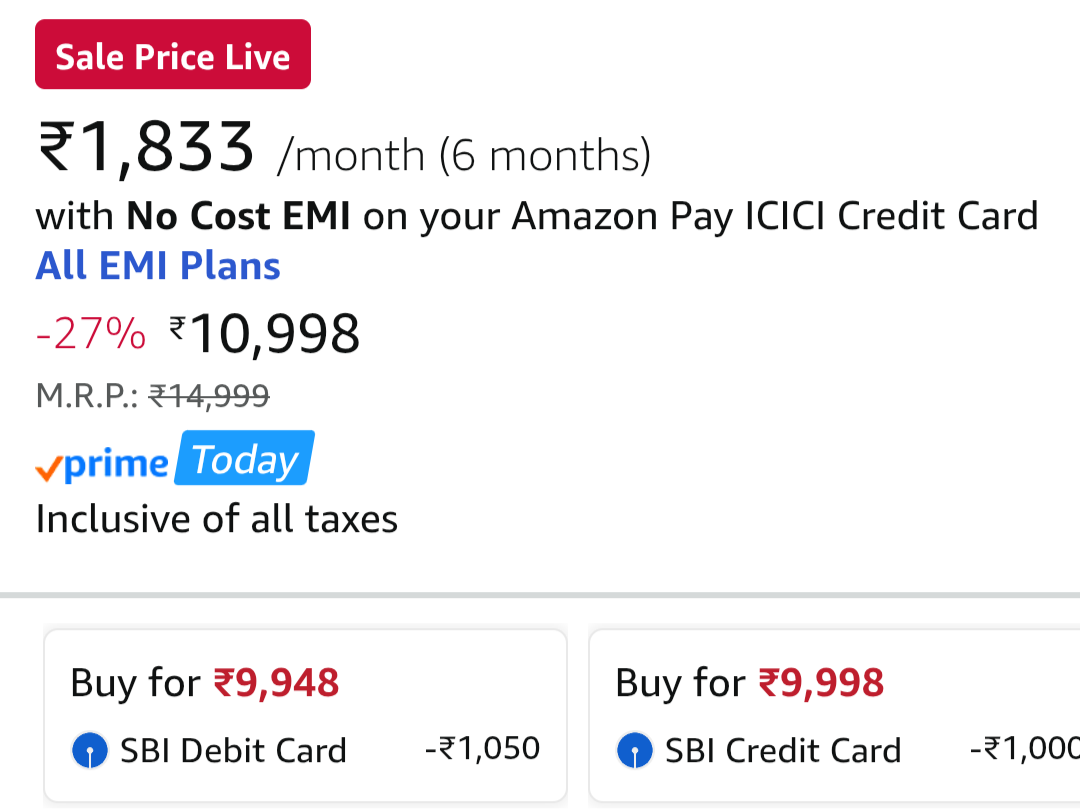
Task: Tap the Sale Price Live badge
Action: tap(173, 55)
